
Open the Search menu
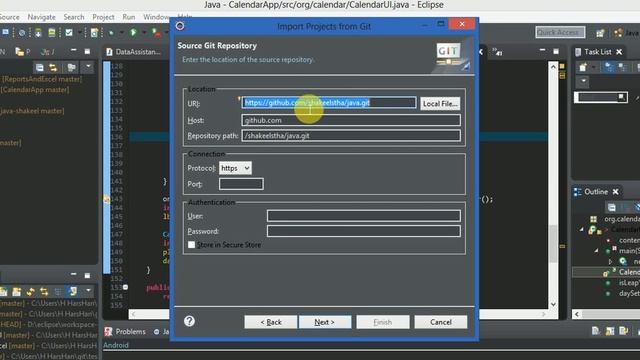[74, 17]
